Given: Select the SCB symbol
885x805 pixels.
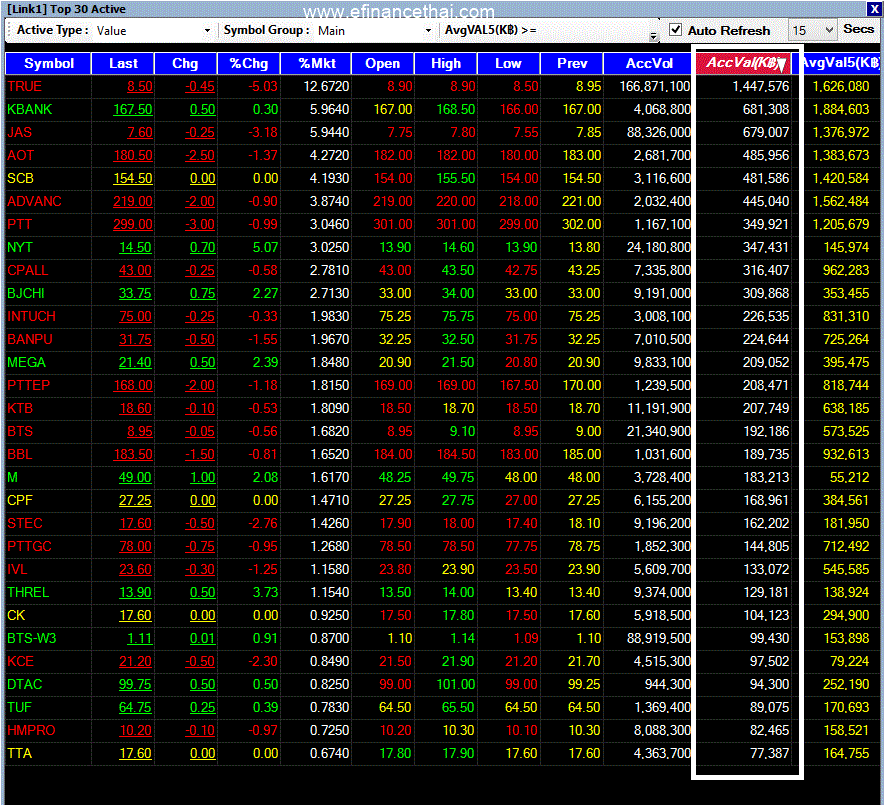Looking at the screenshot, I should [20, 178].
